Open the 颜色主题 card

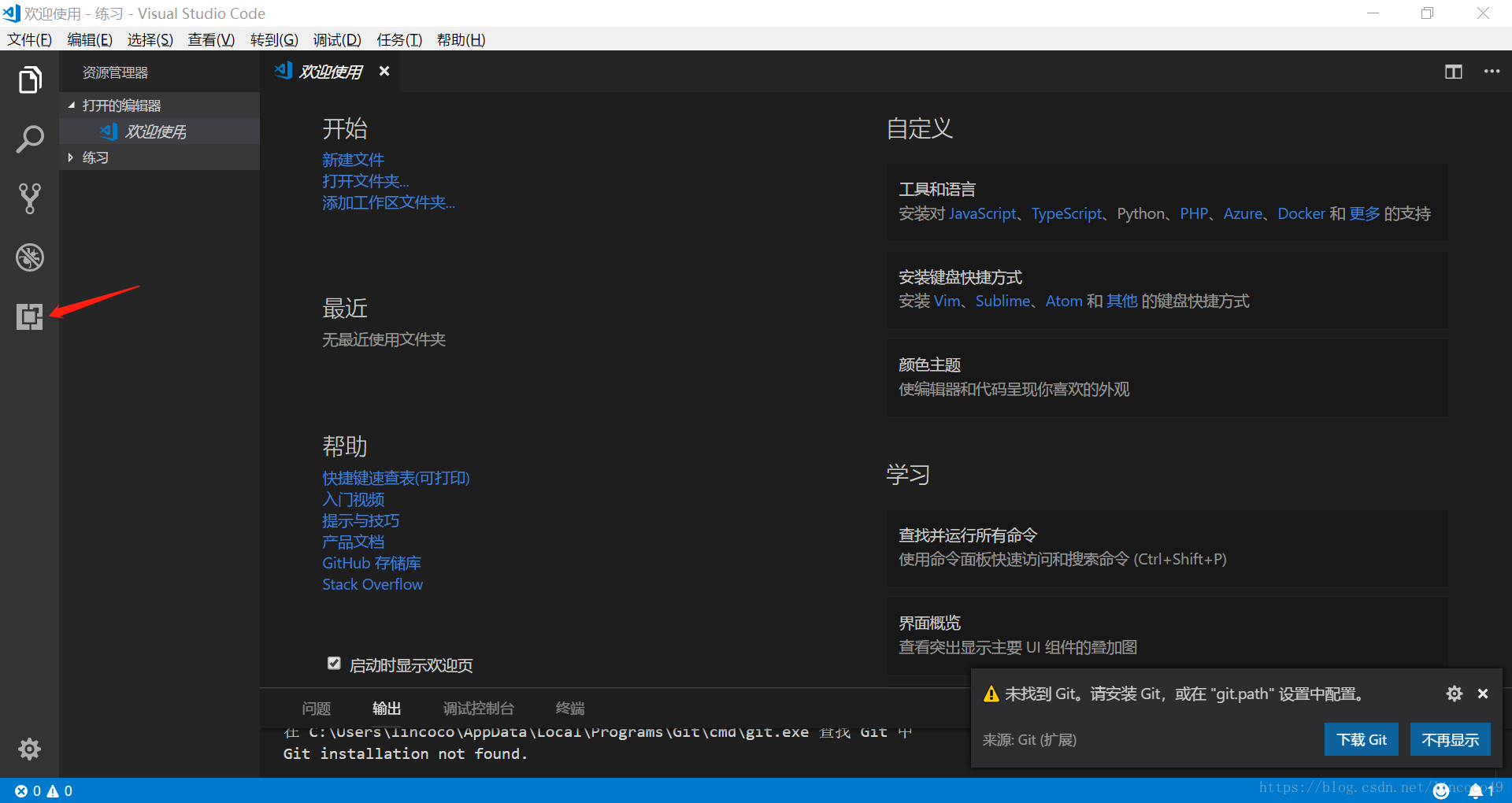tap(1167, 378)
